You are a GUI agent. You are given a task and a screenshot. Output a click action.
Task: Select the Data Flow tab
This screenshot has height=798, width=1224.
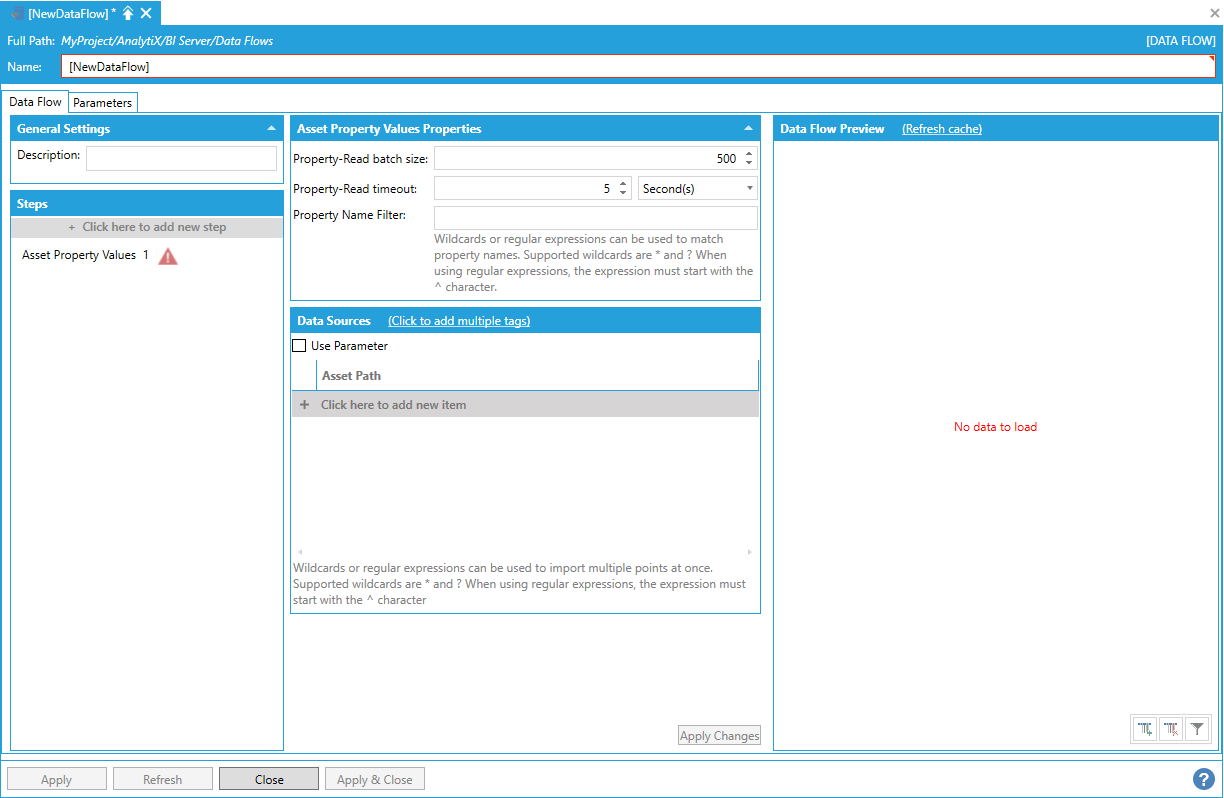click(x=35, y=102)
